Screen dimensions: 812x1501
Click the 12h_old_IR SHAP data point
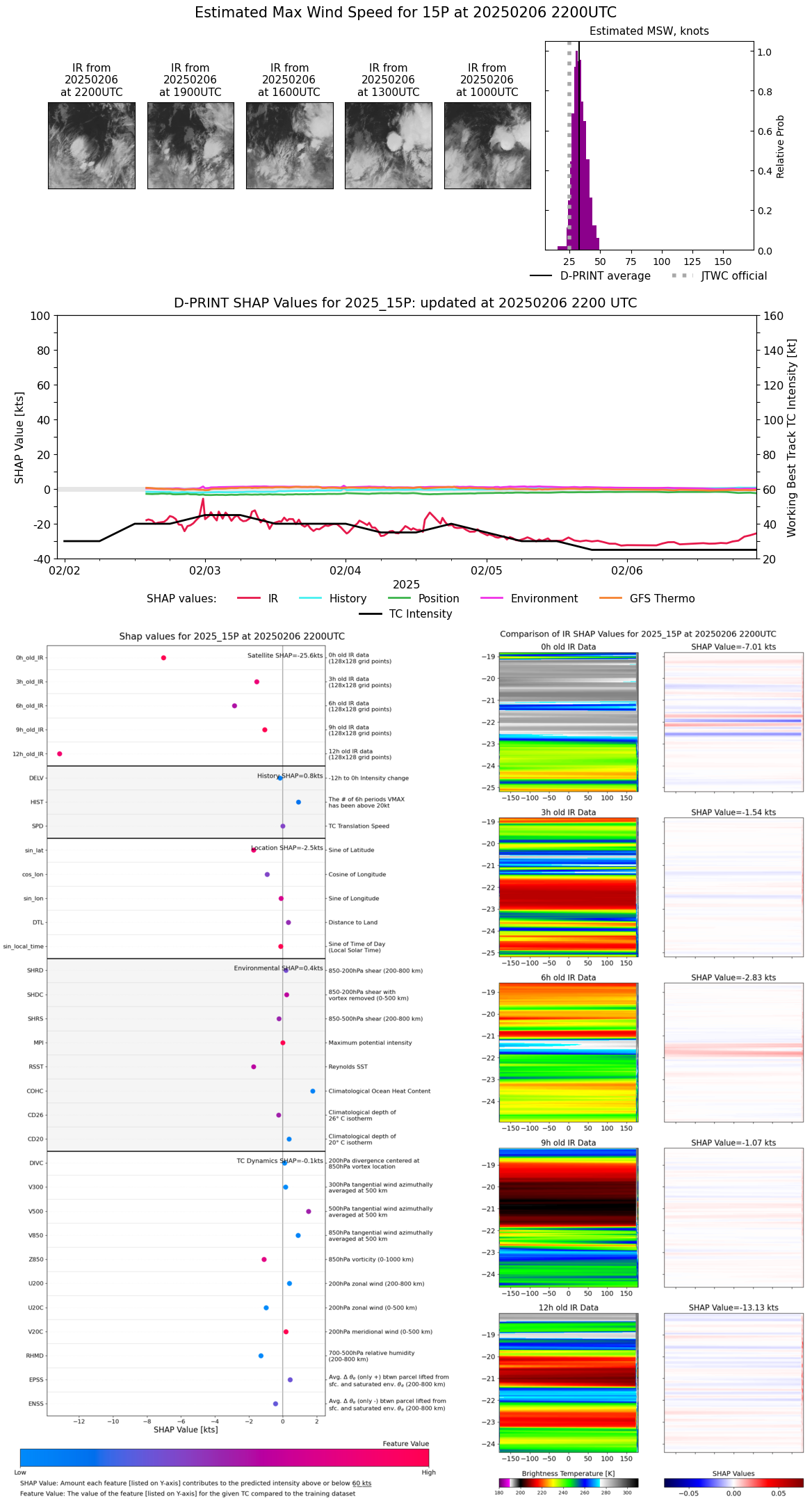pos(60,754)
